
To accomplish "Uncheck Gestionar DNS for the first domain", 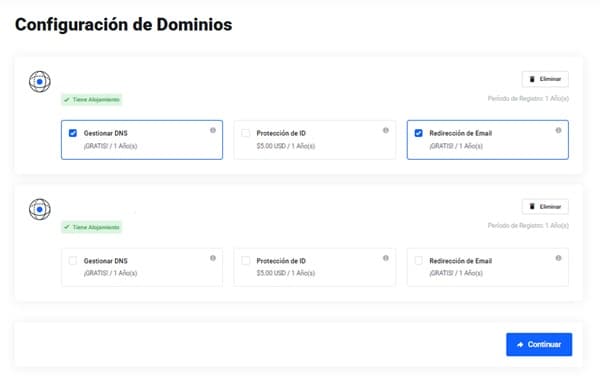I will click(73, 133).
